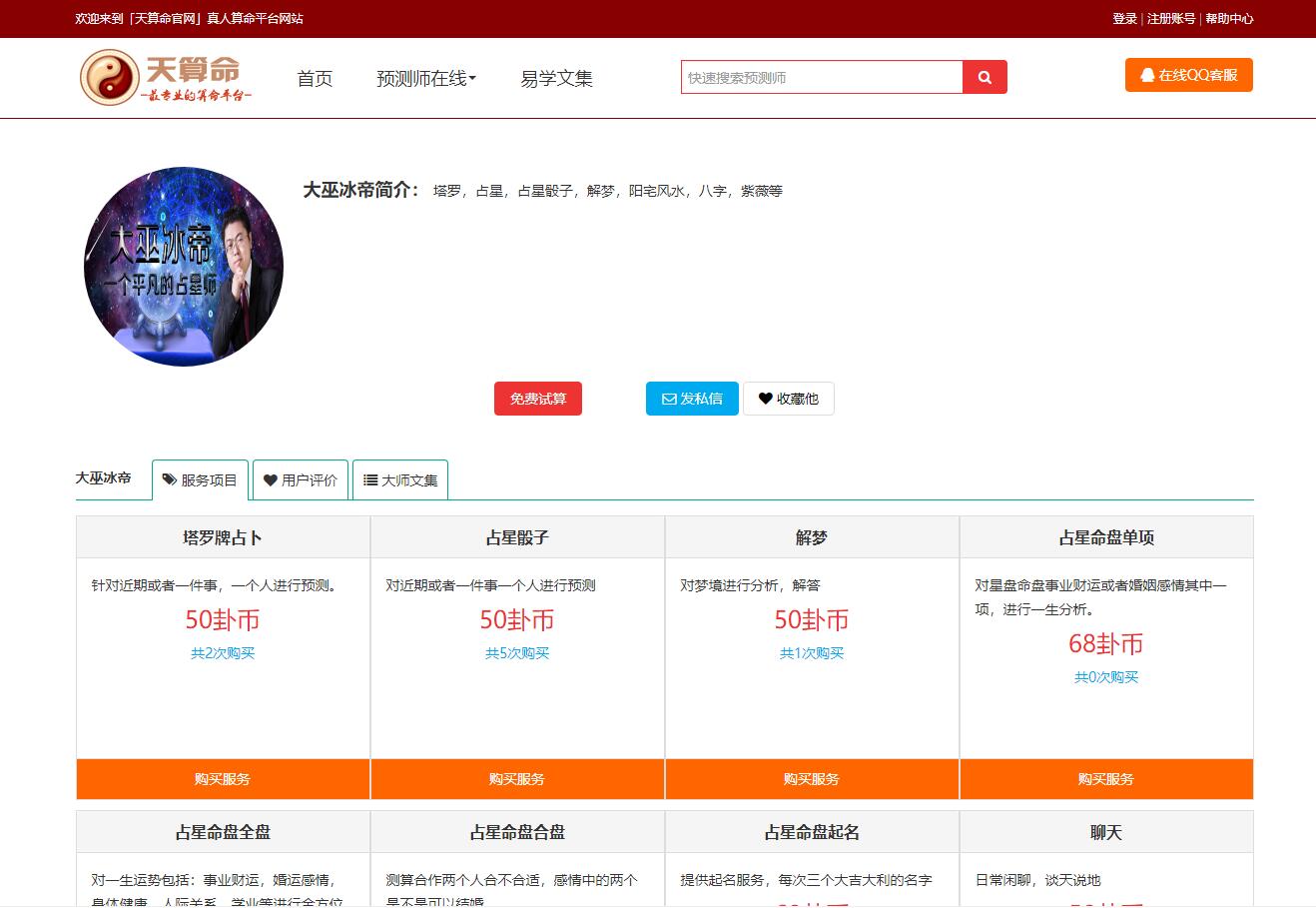This screenshot has width=1316, height=908.
Task: Click the 天算命 yin-yang logo
Action: (166, 78)
